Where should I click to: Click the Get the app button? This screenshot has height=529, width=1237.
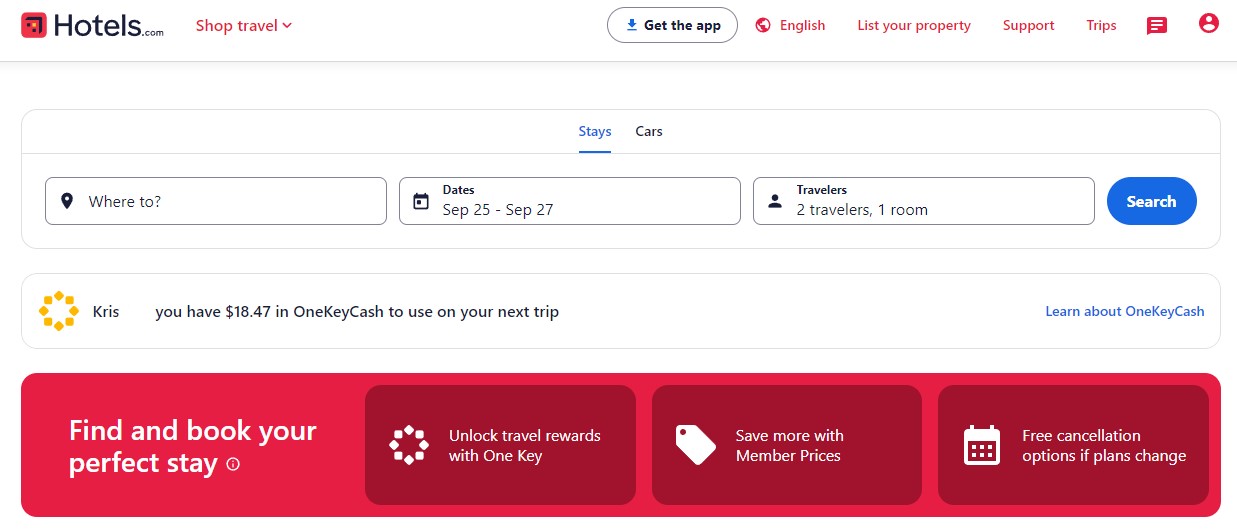click(x=672, y=26)
